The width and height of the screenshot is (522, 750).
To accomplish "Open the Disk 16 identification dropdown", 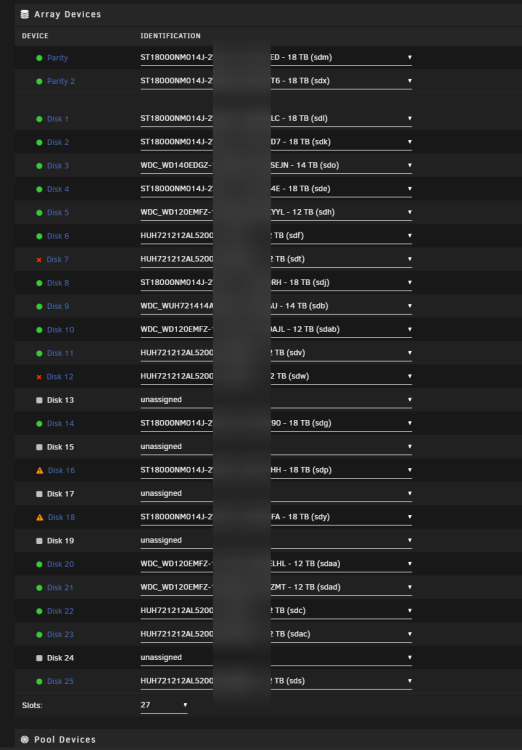I will (276, 471).
